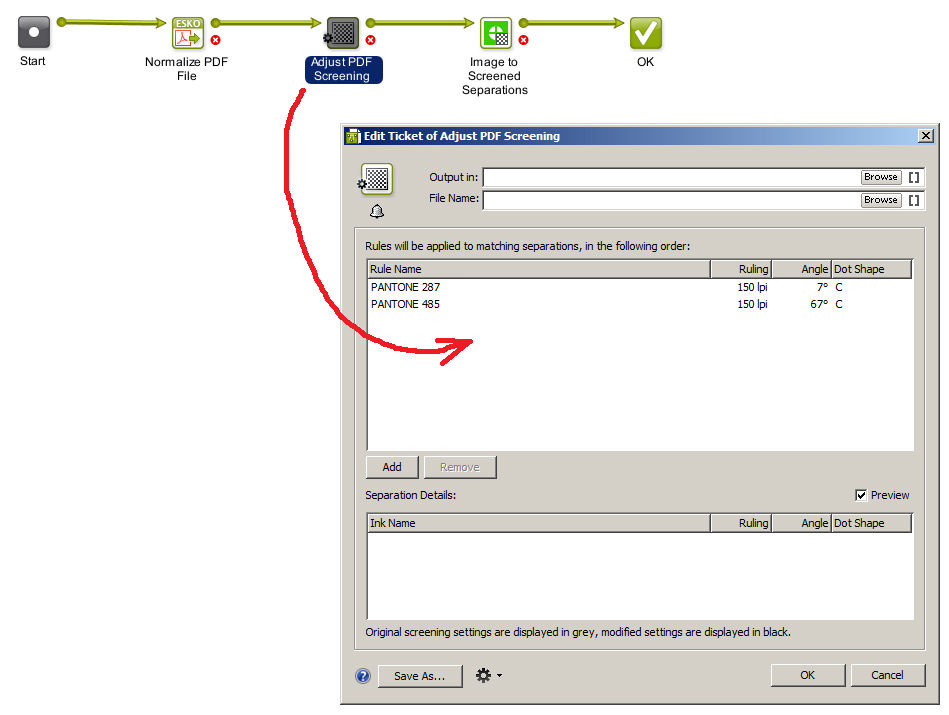Click Save As... button
The width and height of the screenshot is (949, 715).
pyautogui.click(x=419, y=676)
